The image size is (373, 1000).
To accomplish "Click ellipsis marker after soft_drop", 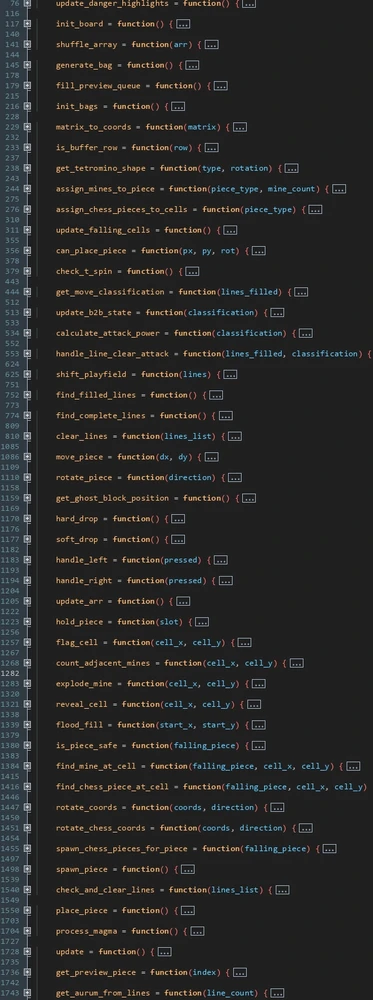I will tap(178, 540).
